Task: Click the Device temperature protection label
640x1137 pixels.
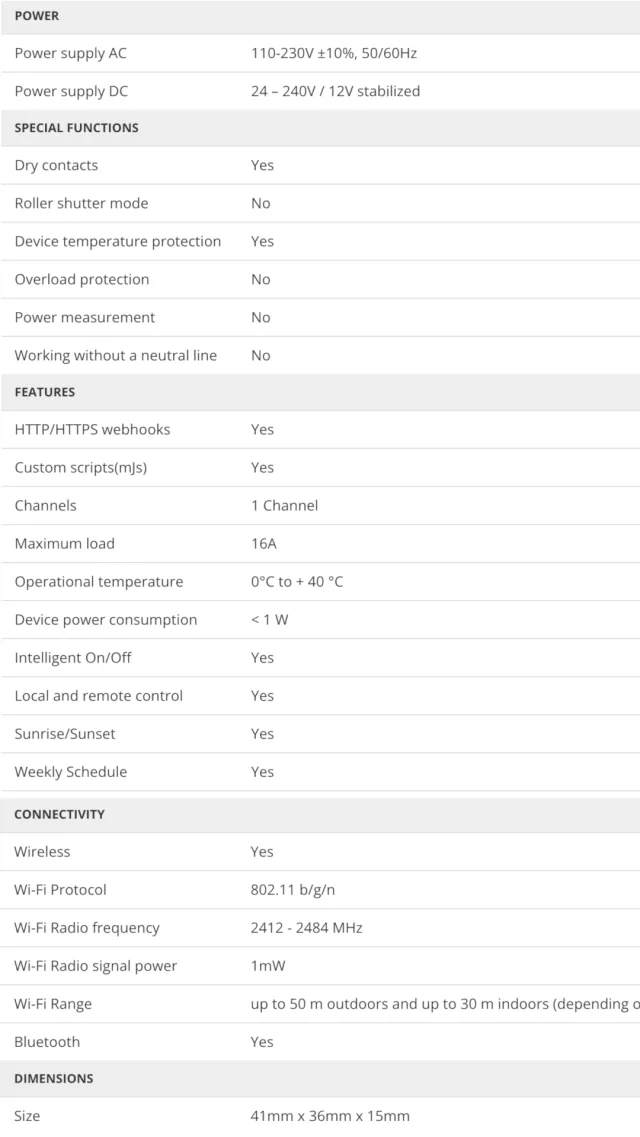Action: coord(117,241)
